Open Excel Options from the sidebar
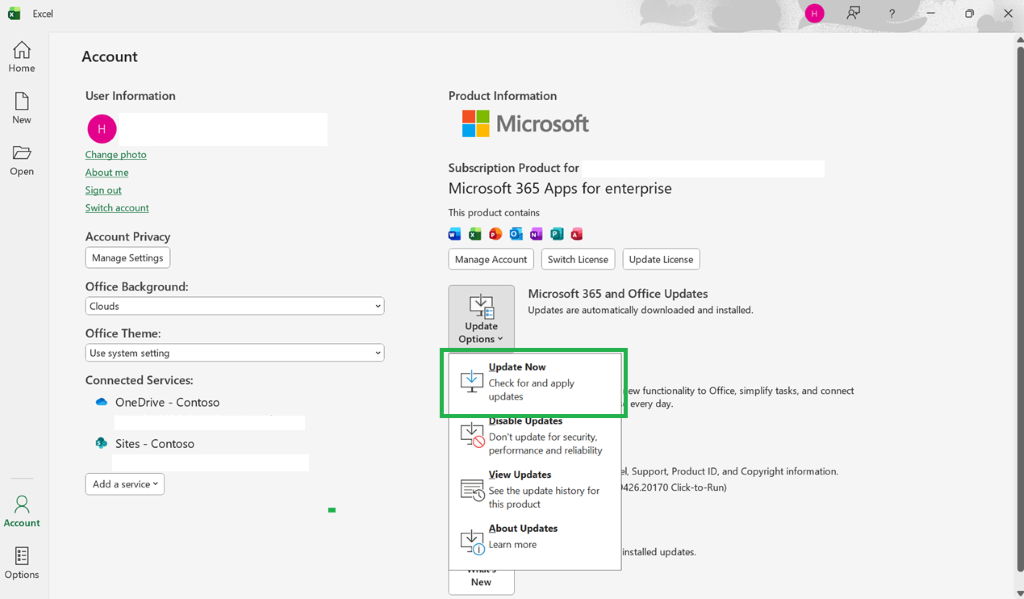 point(22,563)
